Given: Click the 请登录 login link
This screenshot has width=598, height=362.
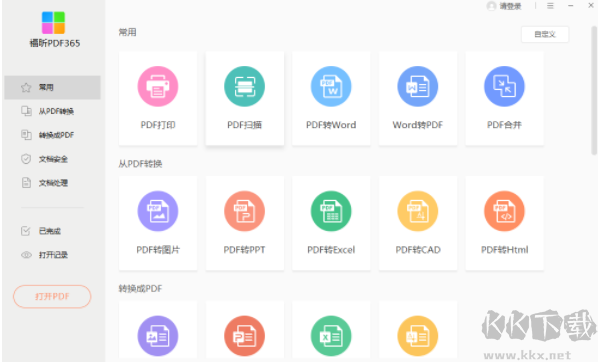Looking at the screenshot, I should pos(510,6).
